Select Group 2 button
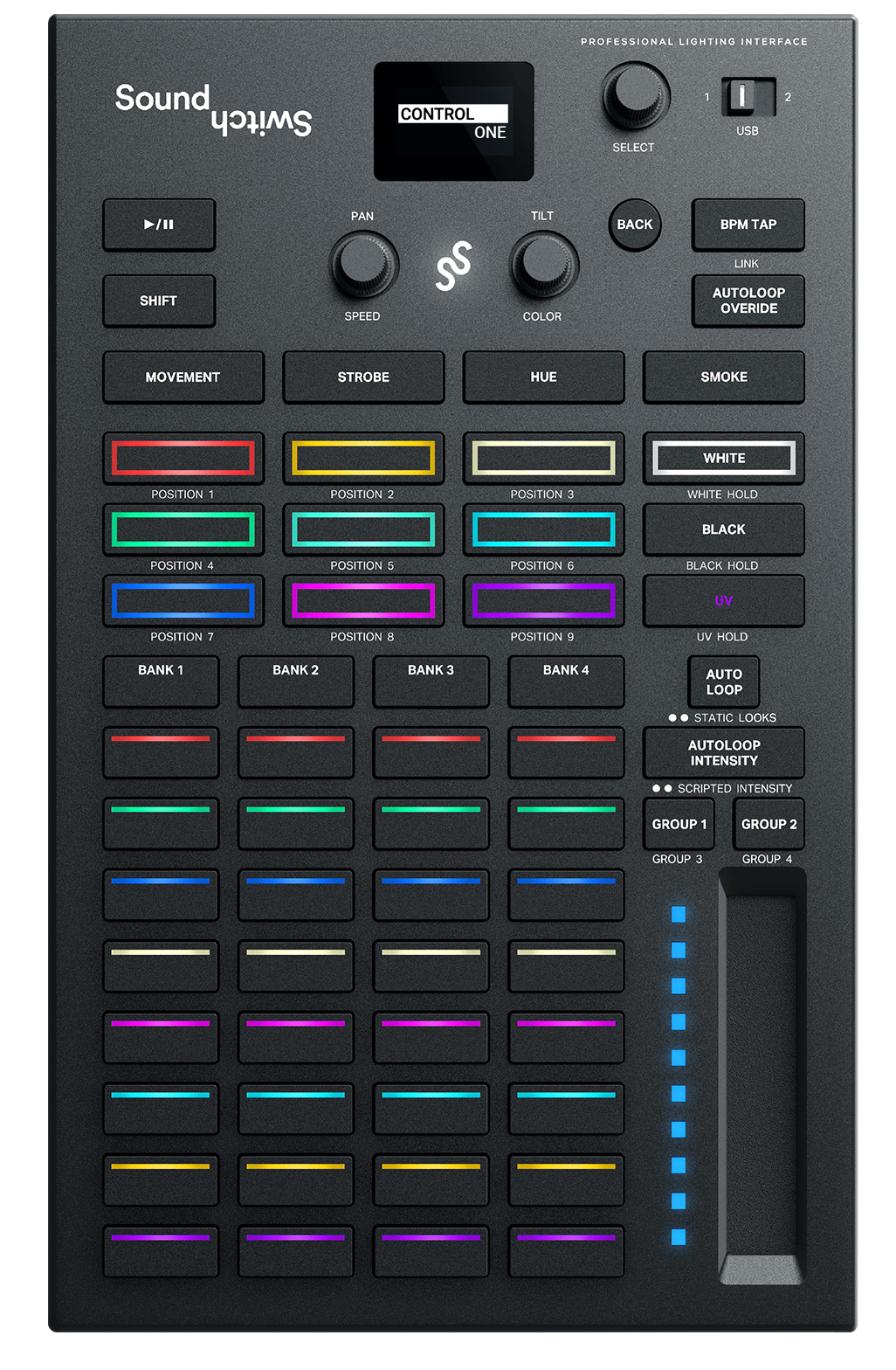The width and height of the screenshot is (896, 1370). (768, 824)
